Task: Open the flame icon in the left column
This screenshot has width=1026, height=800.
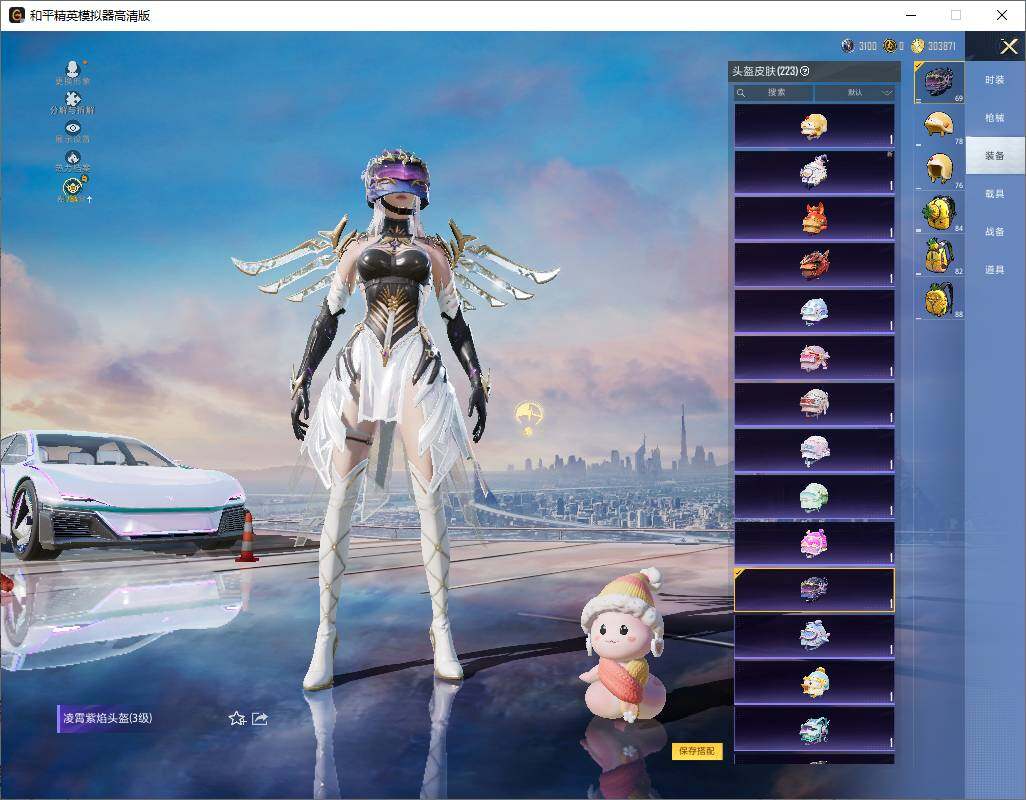Action: pos(73,160)
